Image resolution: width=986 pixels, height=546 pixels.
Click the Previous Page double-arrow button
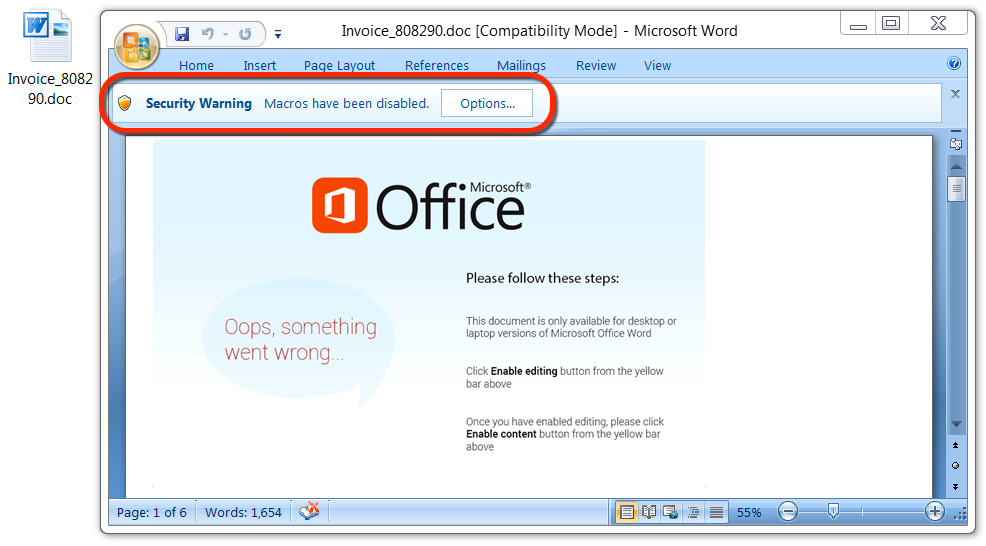coord(955,445)
